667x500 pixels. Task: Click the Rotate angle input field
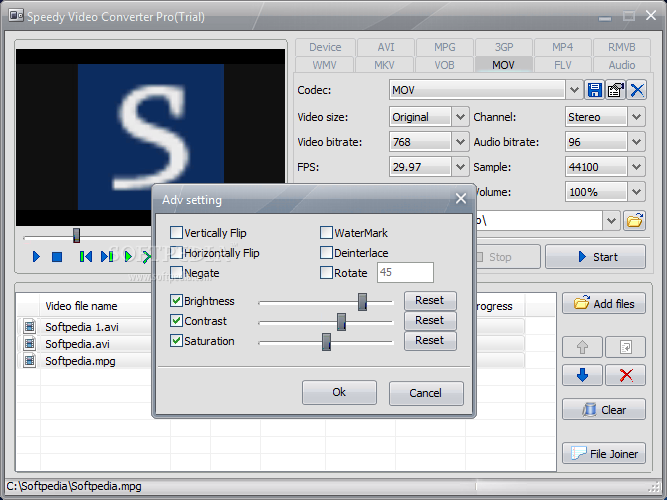(x=405, y=272)
